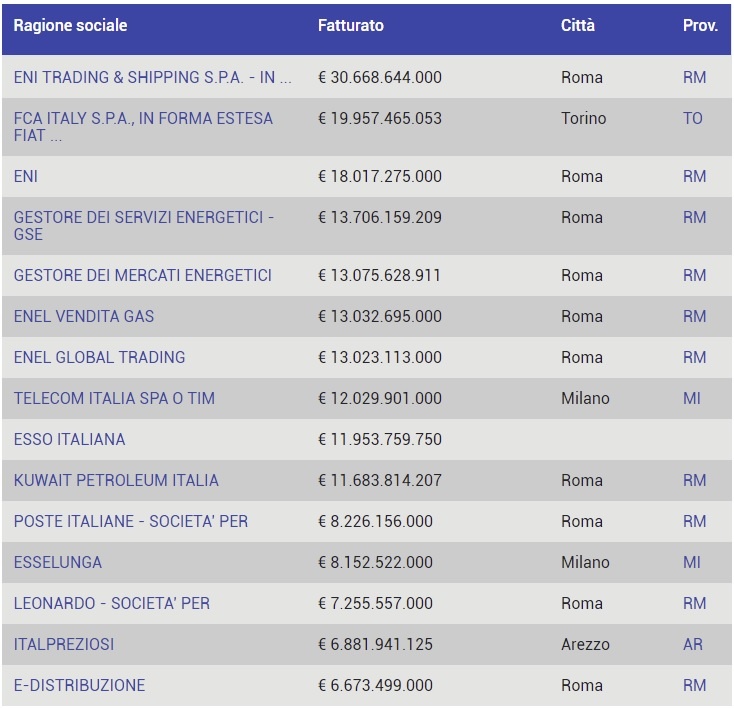
Task: Open the E-DISTRIBUZIONE company link
Action: click(79, 686)
